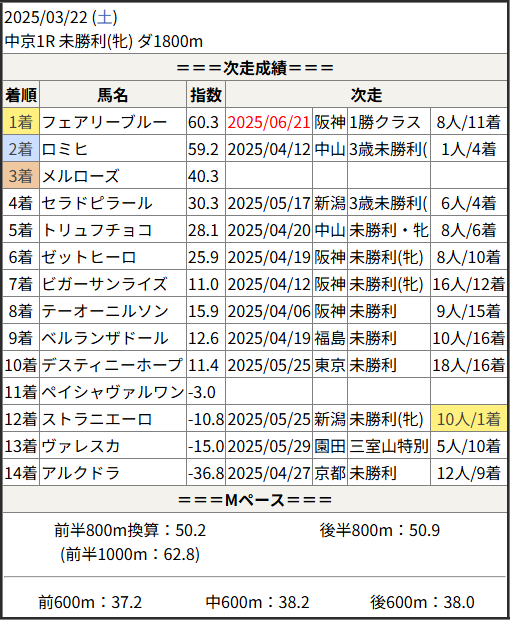The image size is (510, 620).
Task: Click 三室山特別 race name
Action: pyautogui.click(x=389, y=446)
